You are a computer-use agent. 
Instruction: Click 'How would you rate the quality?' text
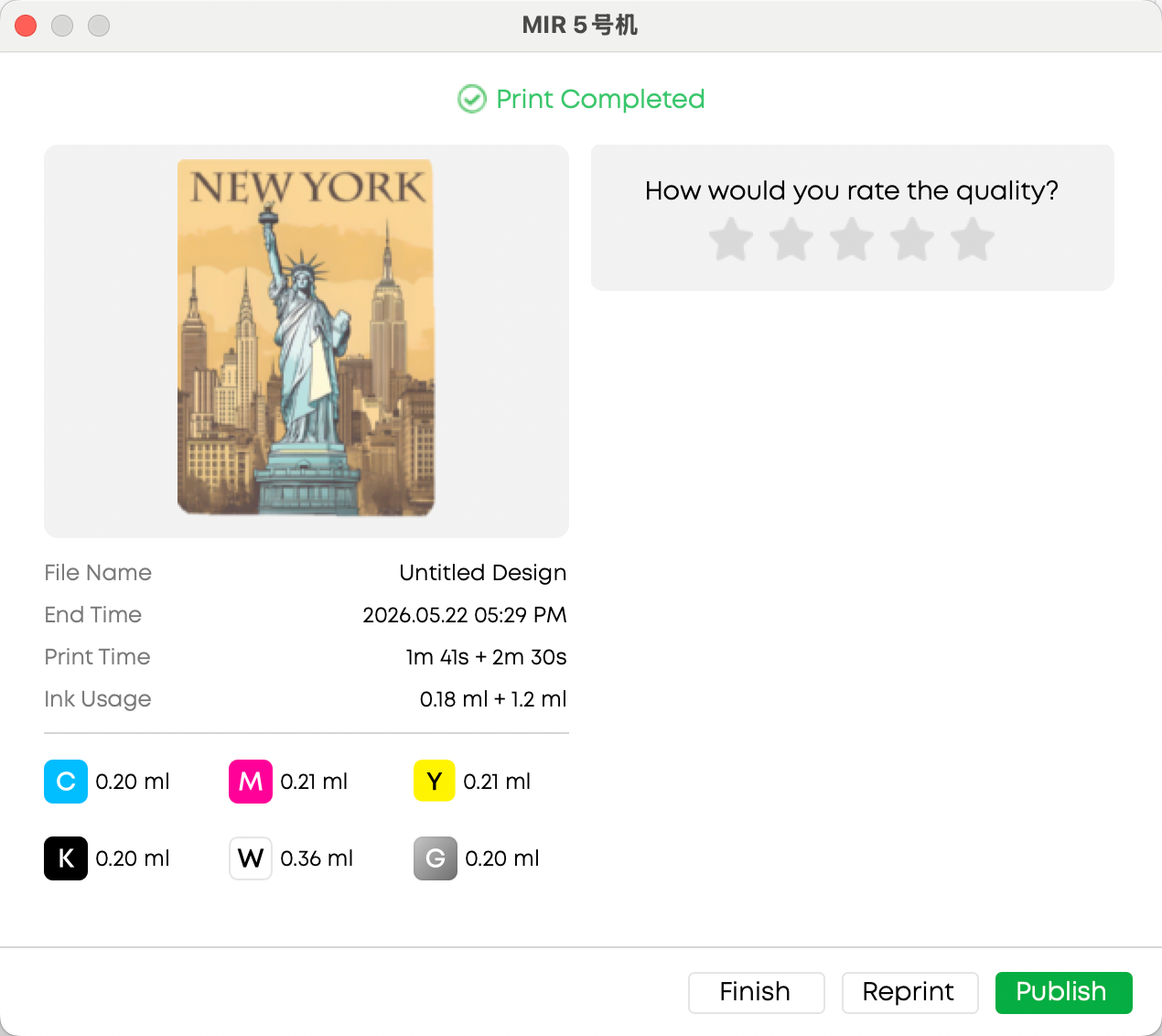coord(852,190)
